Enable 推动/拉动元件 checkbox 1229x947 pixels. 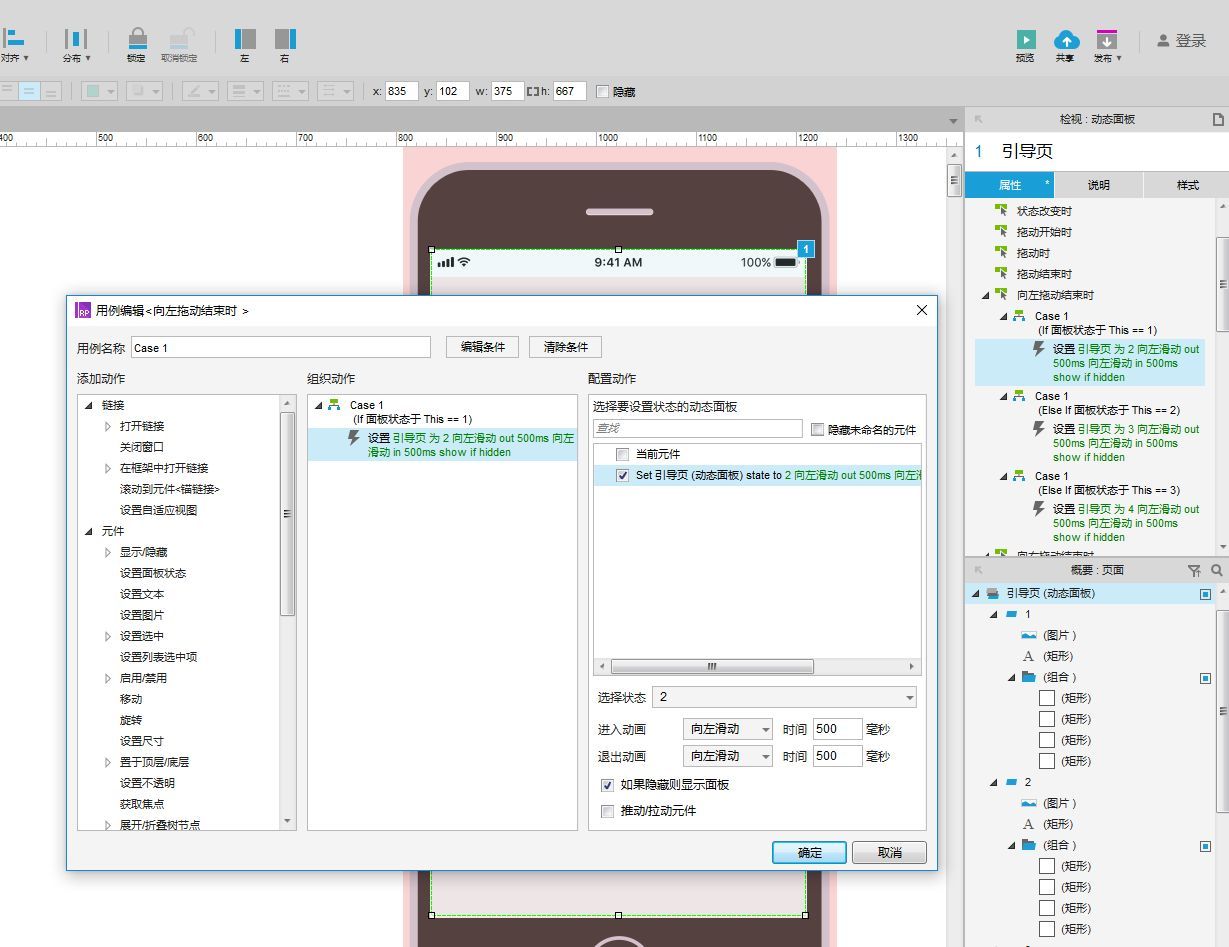click(607, 811)
